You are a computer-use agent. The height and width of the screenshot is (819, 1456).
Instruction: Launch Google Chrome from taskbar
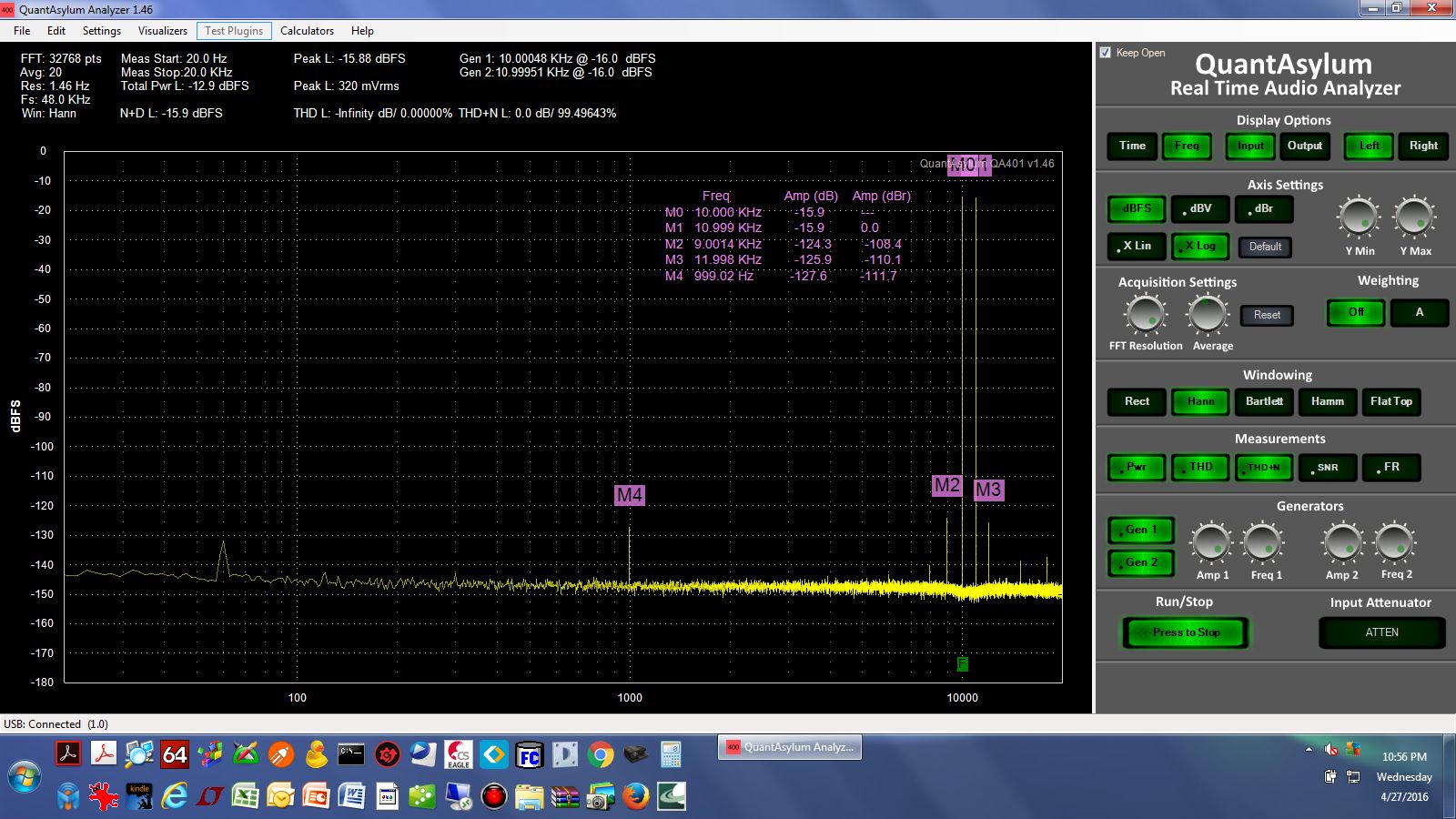click(600, 754)
